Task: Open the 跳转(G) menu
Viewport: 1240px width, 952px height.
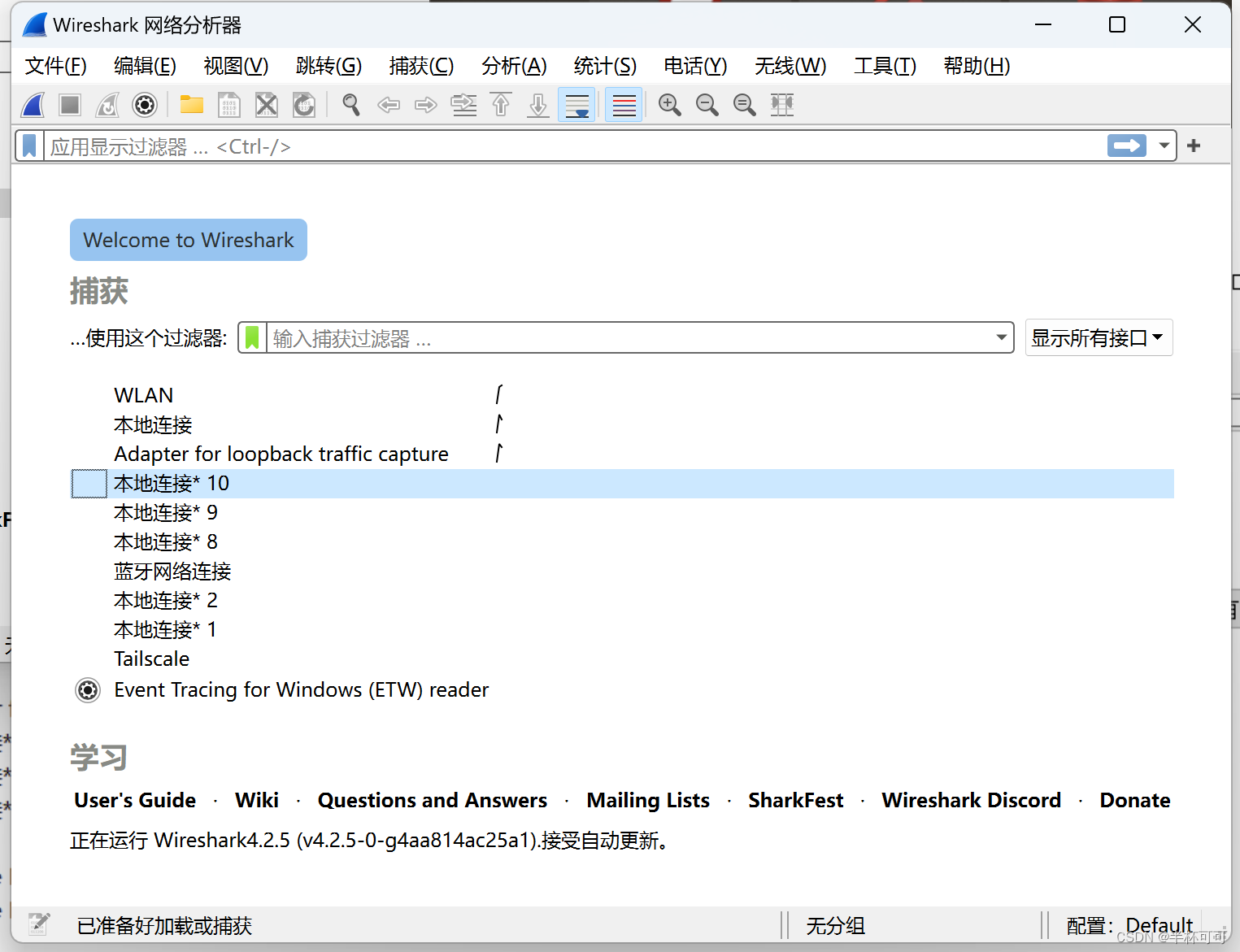Action: 328,66
